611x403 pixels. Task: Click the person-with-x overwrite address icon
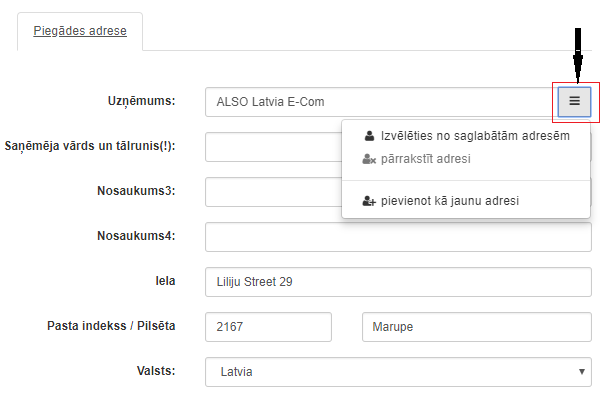coord(369,159)
